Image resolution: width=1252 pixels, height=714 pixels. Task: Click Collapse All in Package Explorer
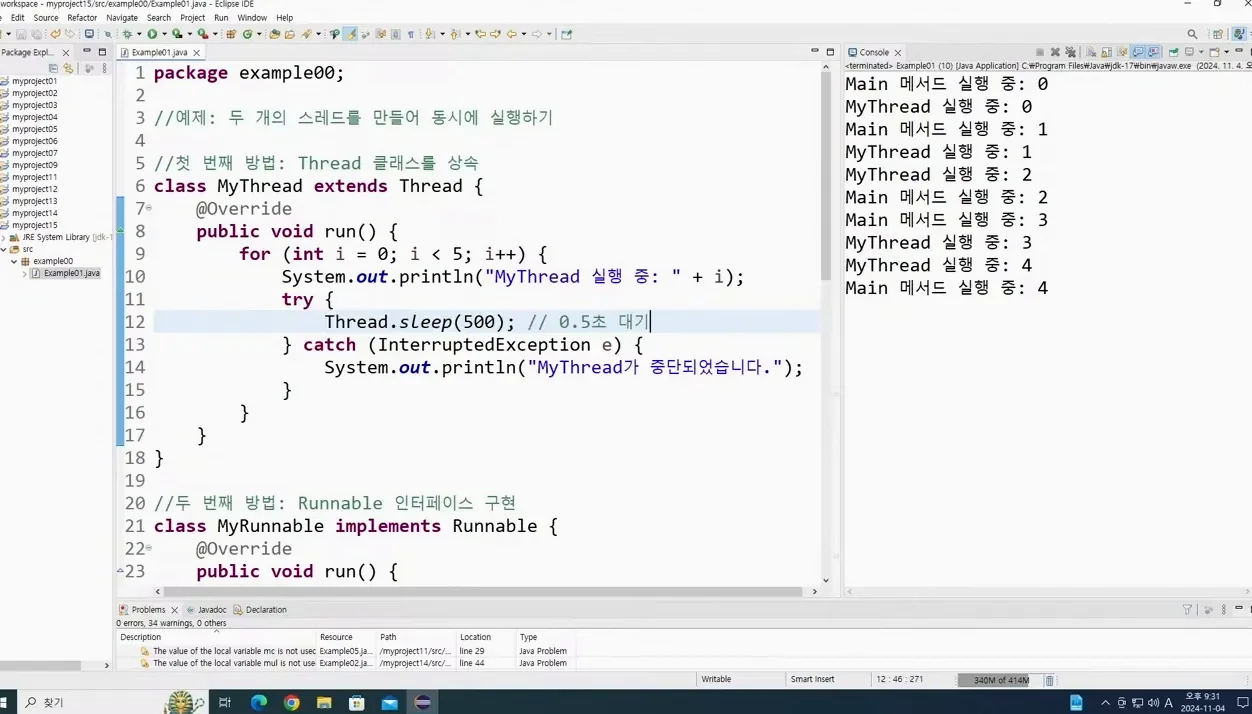pos(53,68)
